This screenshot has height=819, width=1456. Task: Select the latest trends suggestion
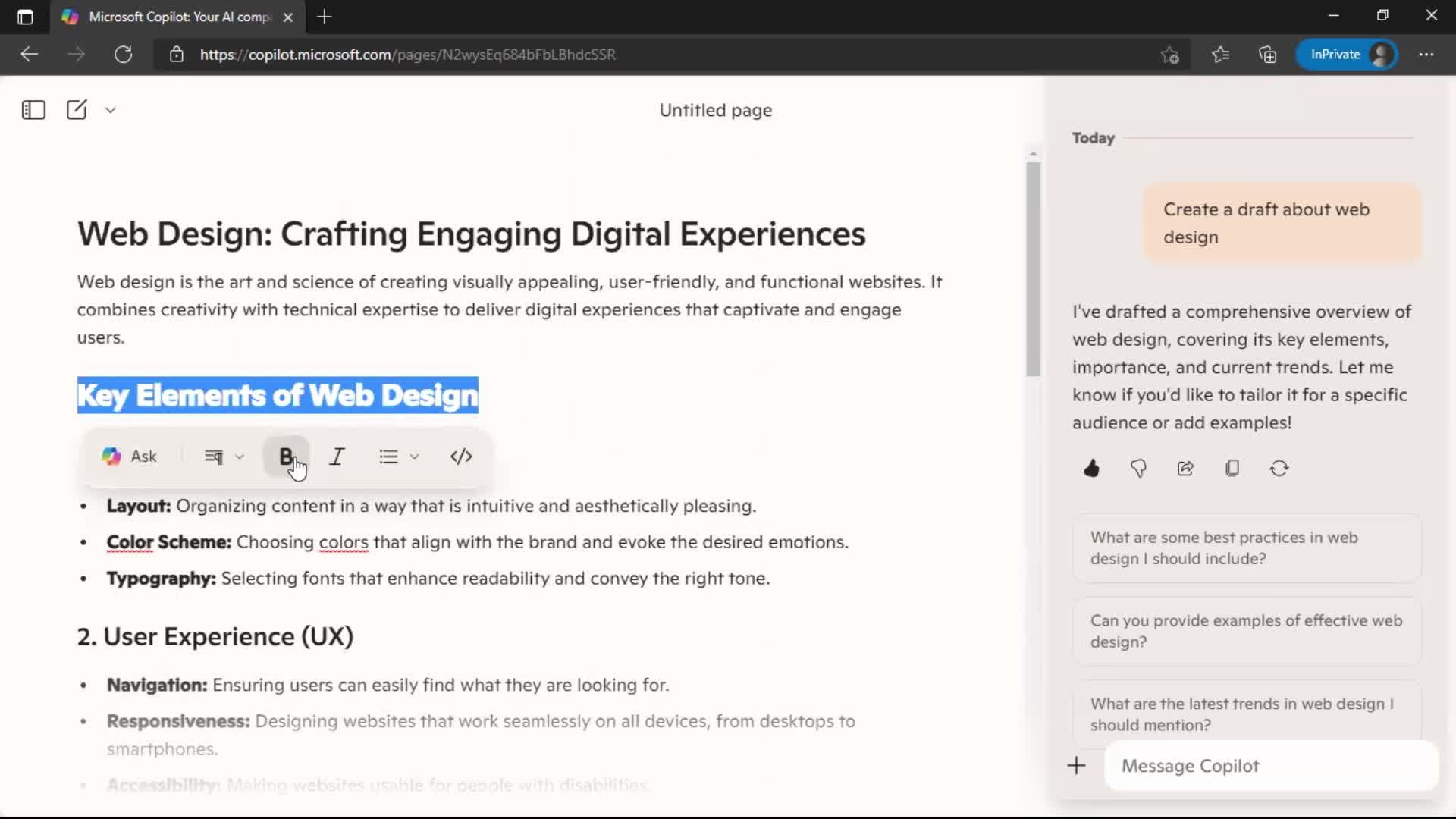coord(1247,713)
